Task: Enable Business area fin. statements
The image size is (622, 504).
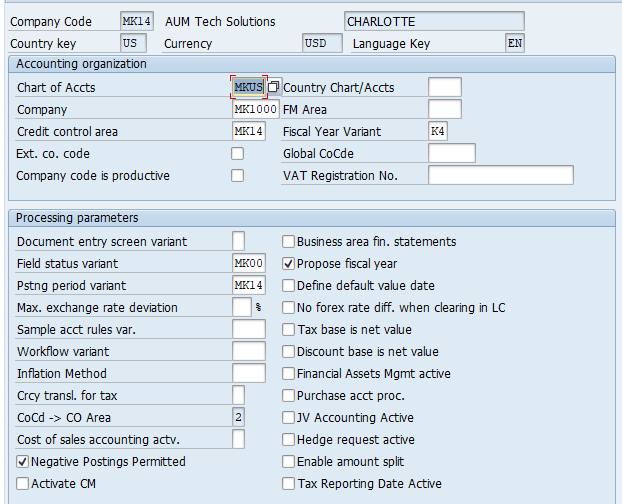Action: pyautogui.click(x=289, y=242)
